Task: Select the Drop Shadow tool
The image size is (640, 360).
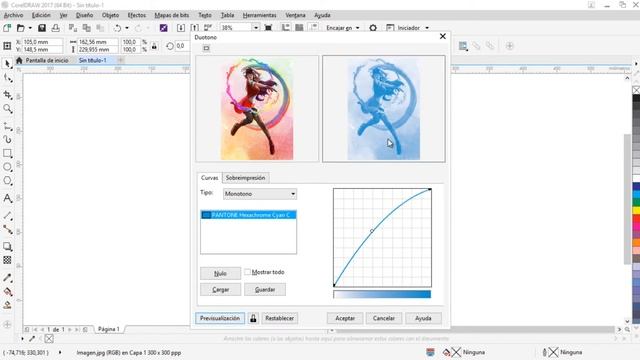Action: click(x=7, y=247)
